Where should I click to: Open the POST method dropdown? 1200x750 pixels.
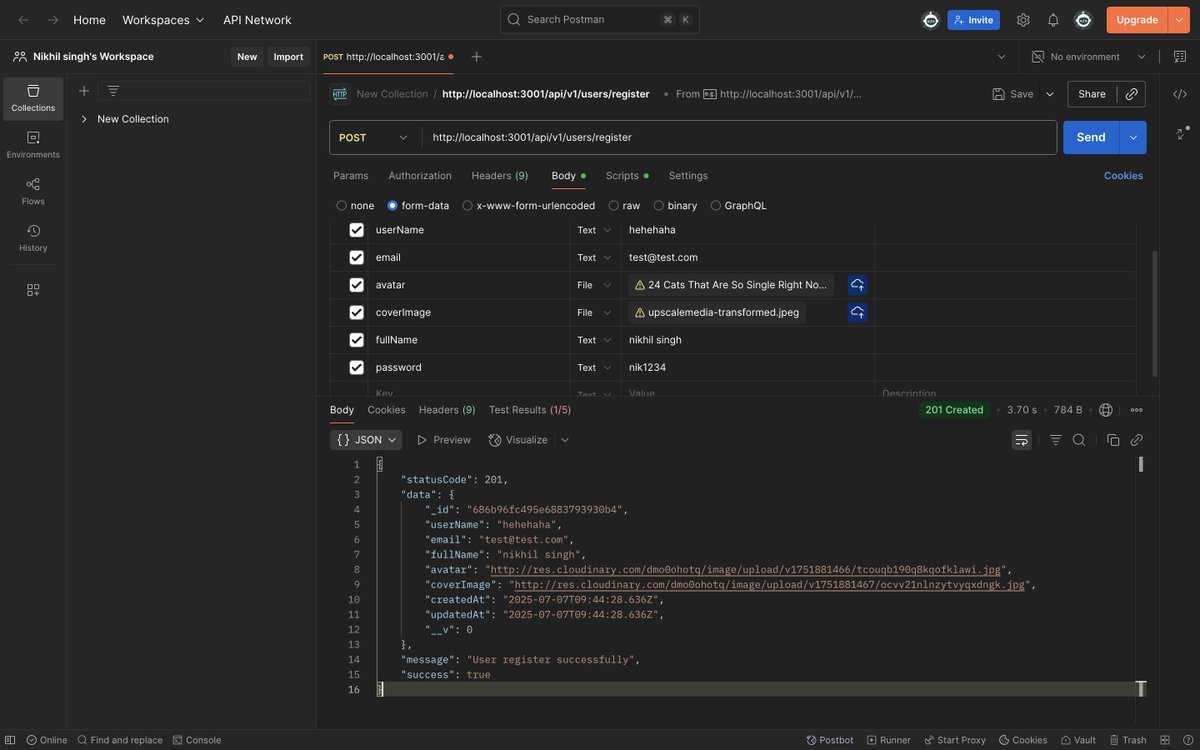[375, 137]
